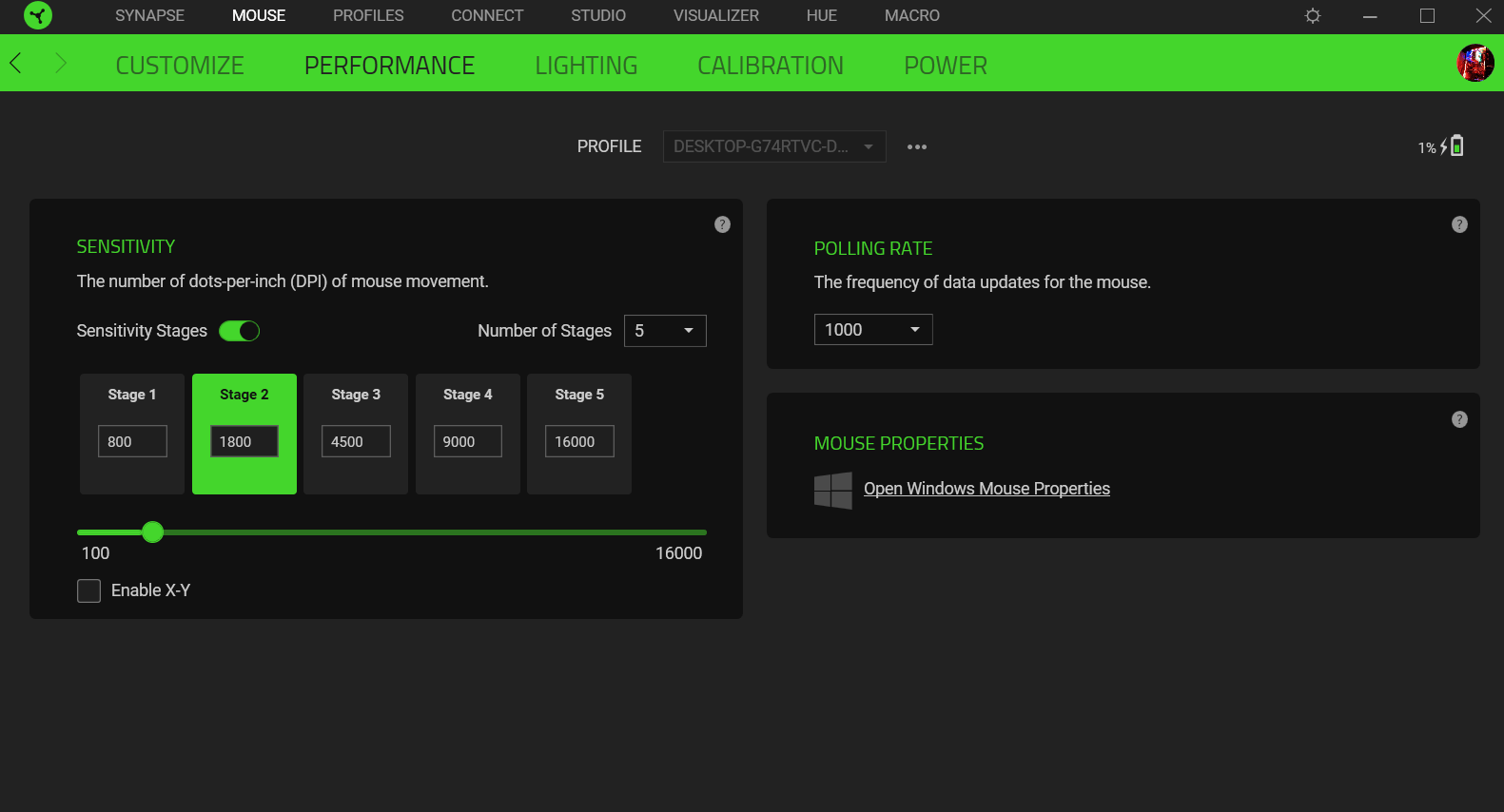Viewport: 1504px width, 812px height.
Task: Open the Macro tab in top menu
Action: tap(911, 15)
